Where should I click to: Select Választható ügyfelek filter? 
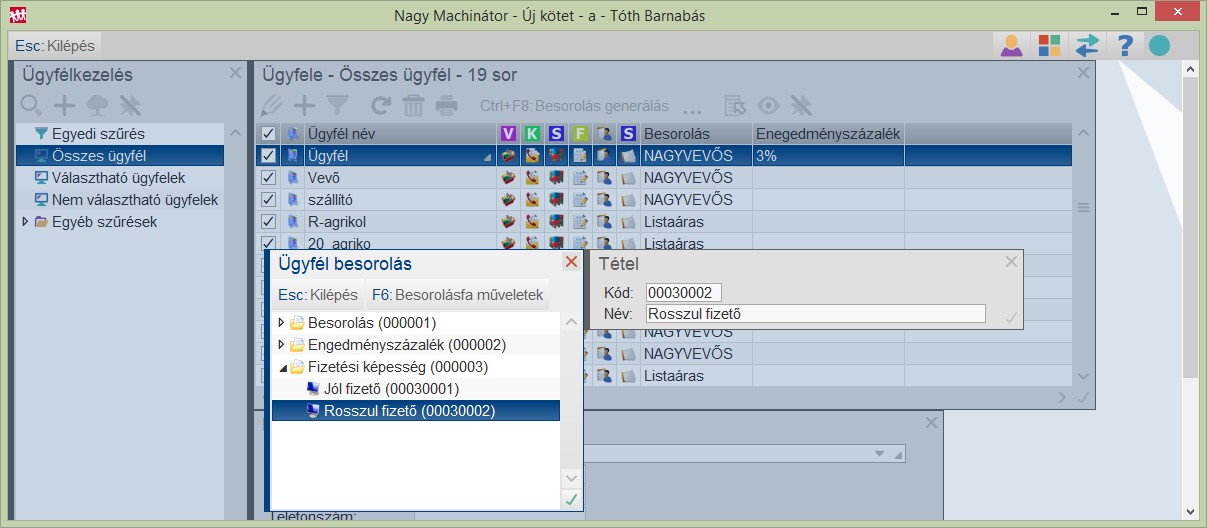(119, 177)
